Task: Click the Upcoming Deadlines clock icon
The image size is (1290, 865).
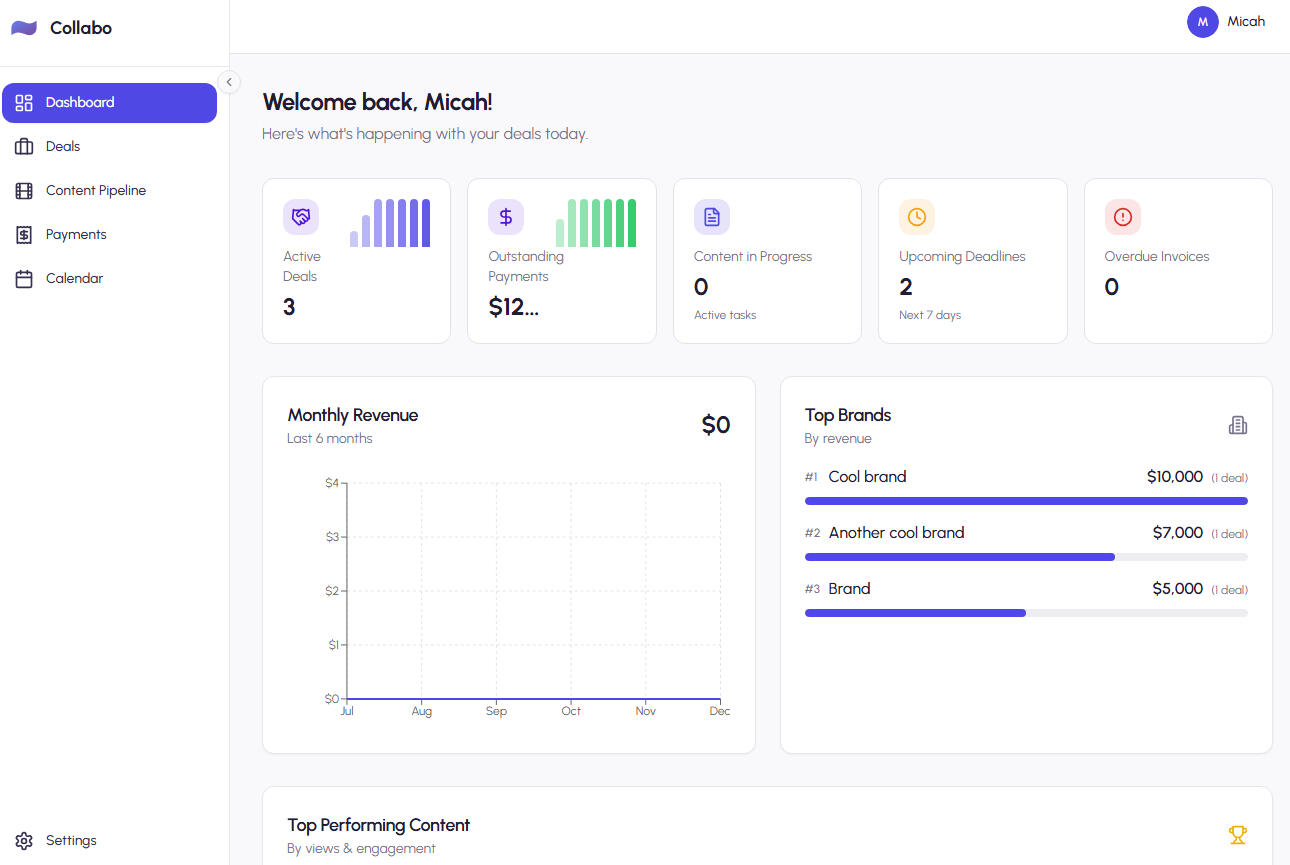Action: click(916, 217)
